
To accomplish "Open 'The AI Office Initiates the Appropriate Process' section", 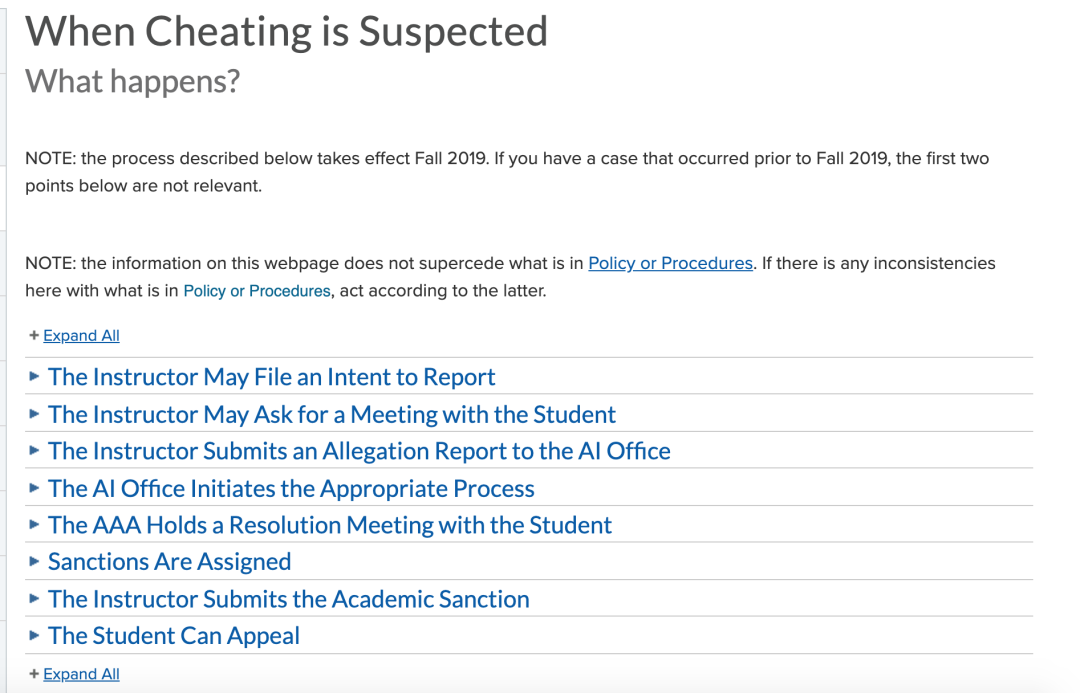I will coord(291,488).
